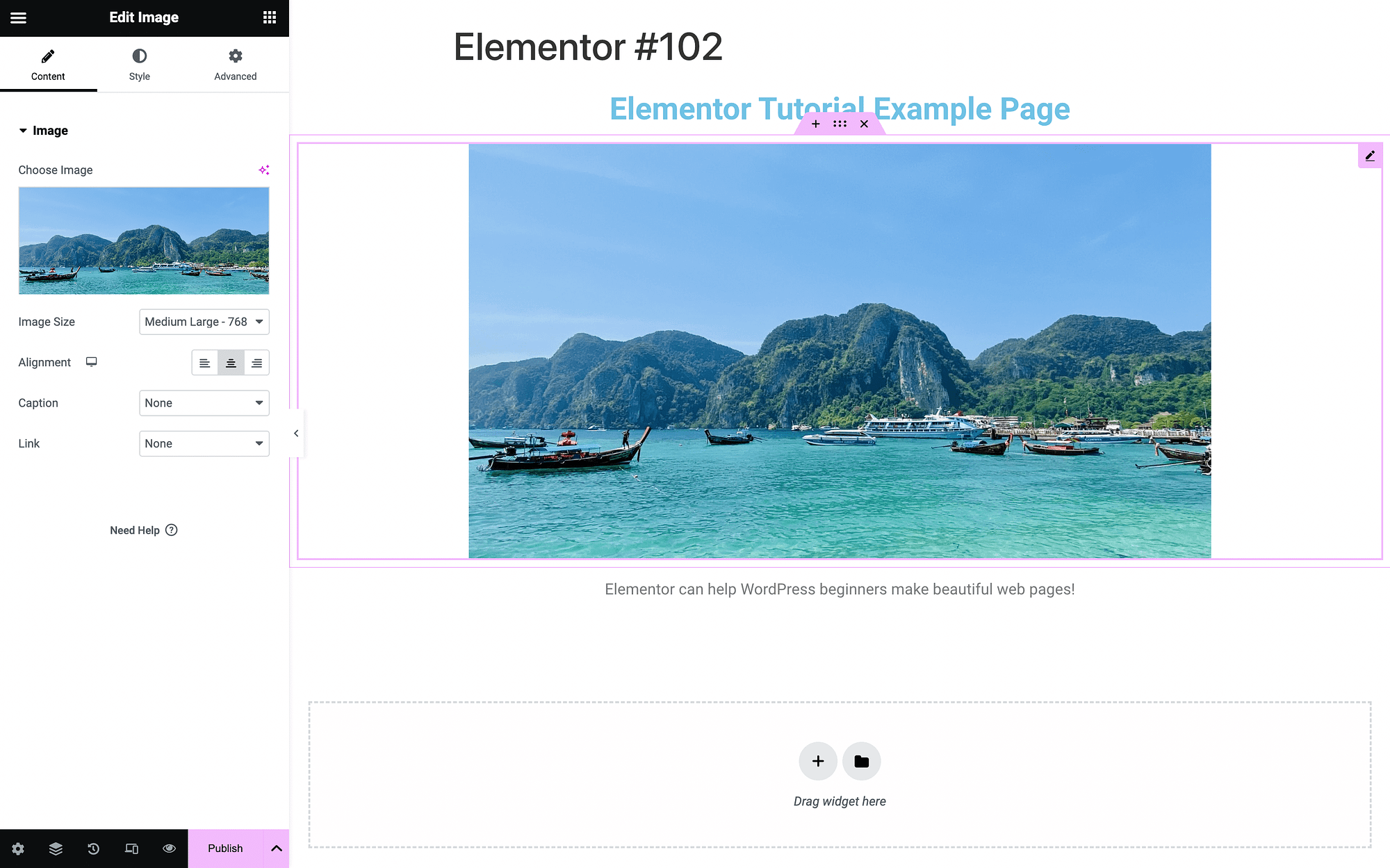Click the visibility eye icon
1390x868 pixels.
point(168,848)
